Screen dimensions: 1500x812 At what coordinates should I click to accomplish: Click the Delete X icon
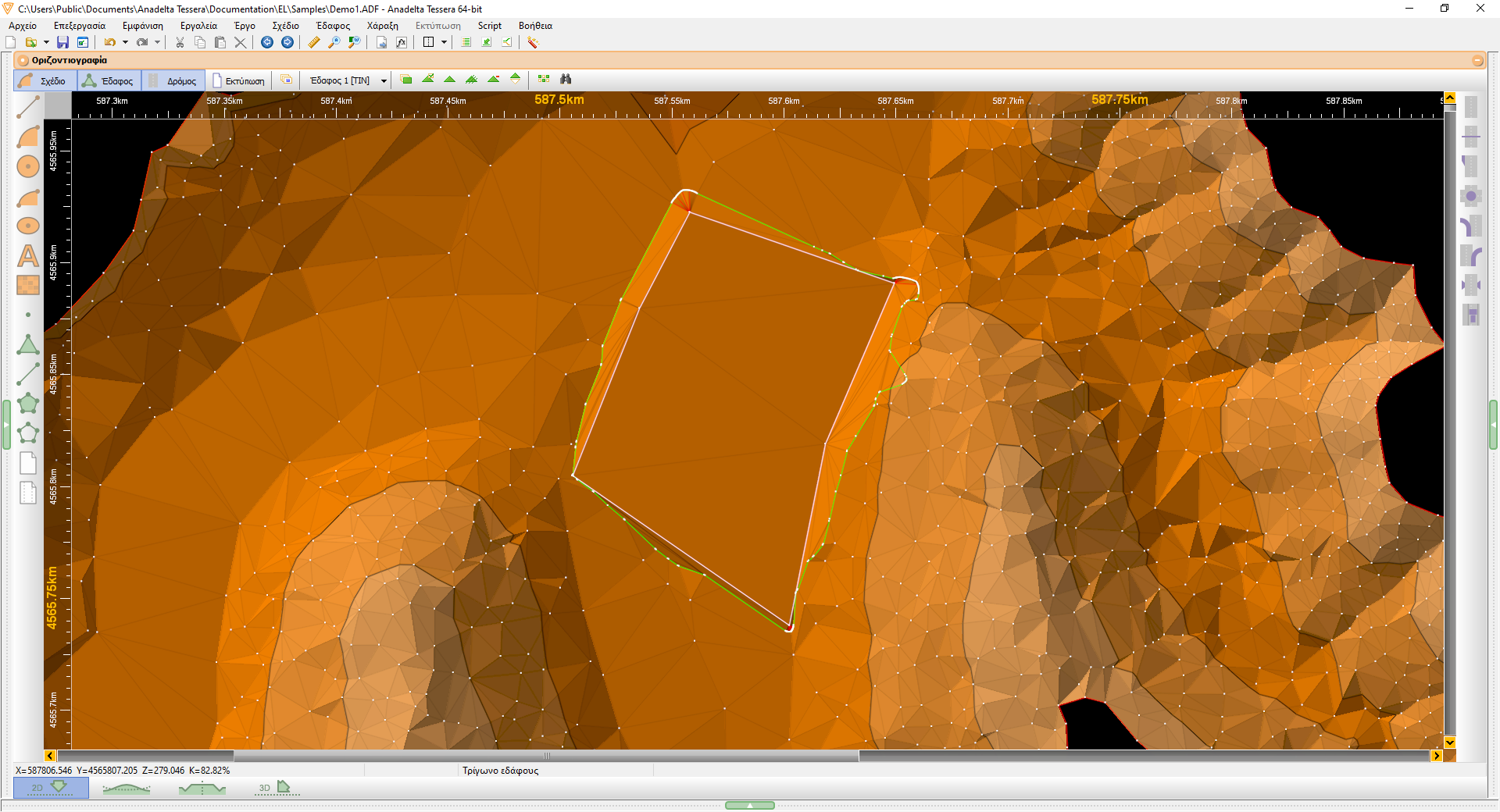[x=241, y=42]
